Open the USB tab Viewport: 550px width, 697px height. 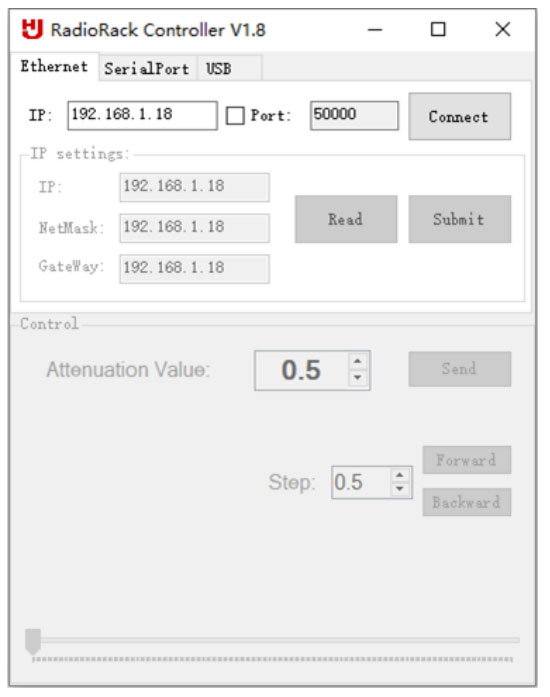coord(229,68)
